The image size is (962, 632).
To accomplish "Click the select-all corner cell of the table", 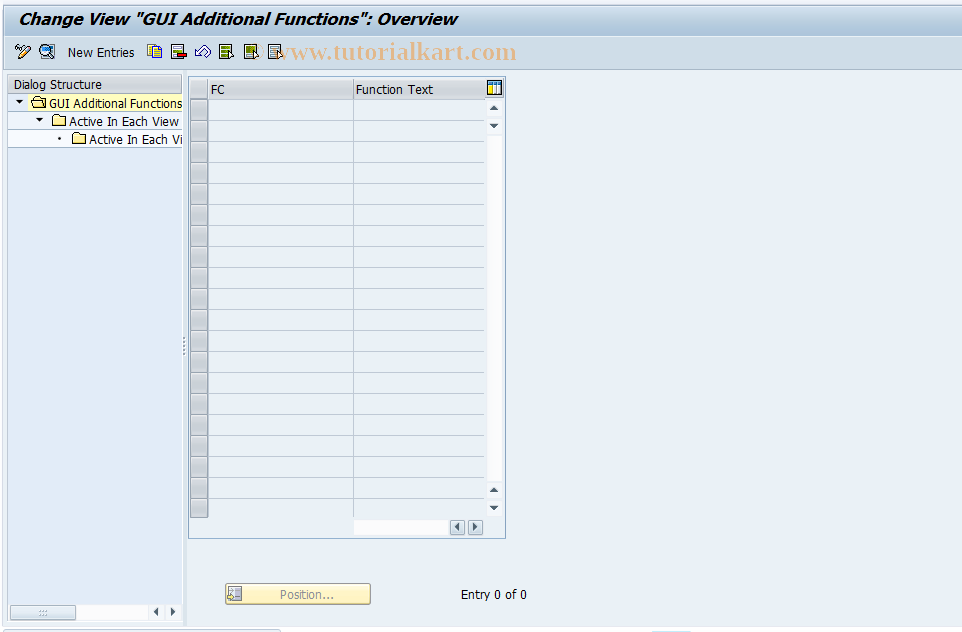I will pos(199,89).
